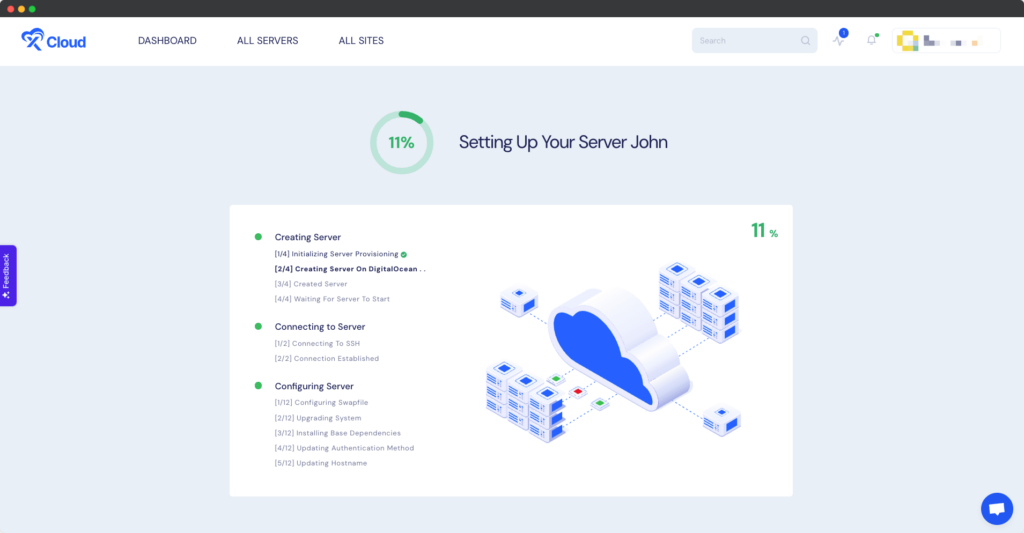Open the activity pulse icon
Screen dimensions: 1024x533
tap(839, 41)
